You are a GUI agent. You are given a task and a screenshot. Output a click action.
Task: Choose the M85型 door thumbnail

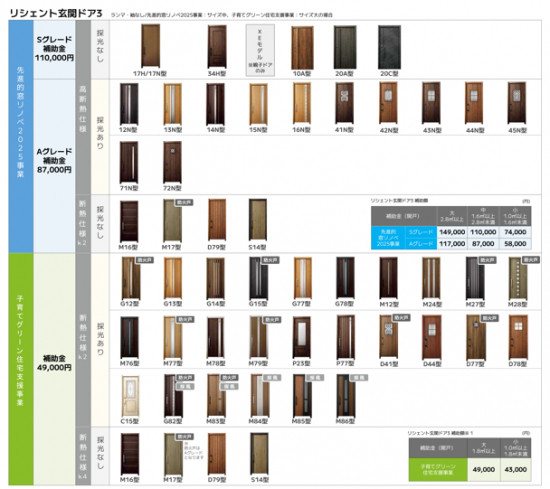302,396
